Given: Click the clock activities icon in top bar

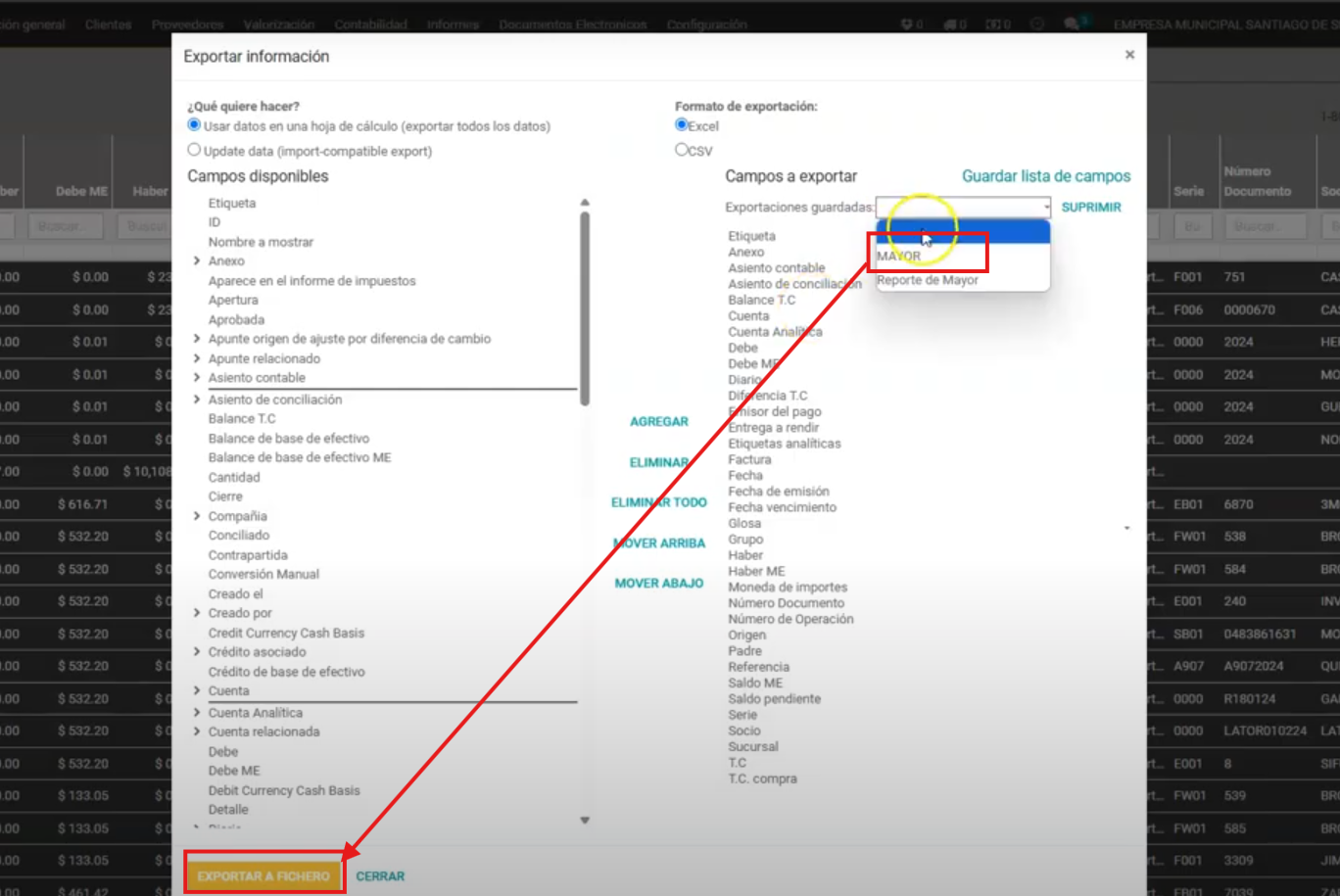Looking at the screenshot, I should point(1037,24).
